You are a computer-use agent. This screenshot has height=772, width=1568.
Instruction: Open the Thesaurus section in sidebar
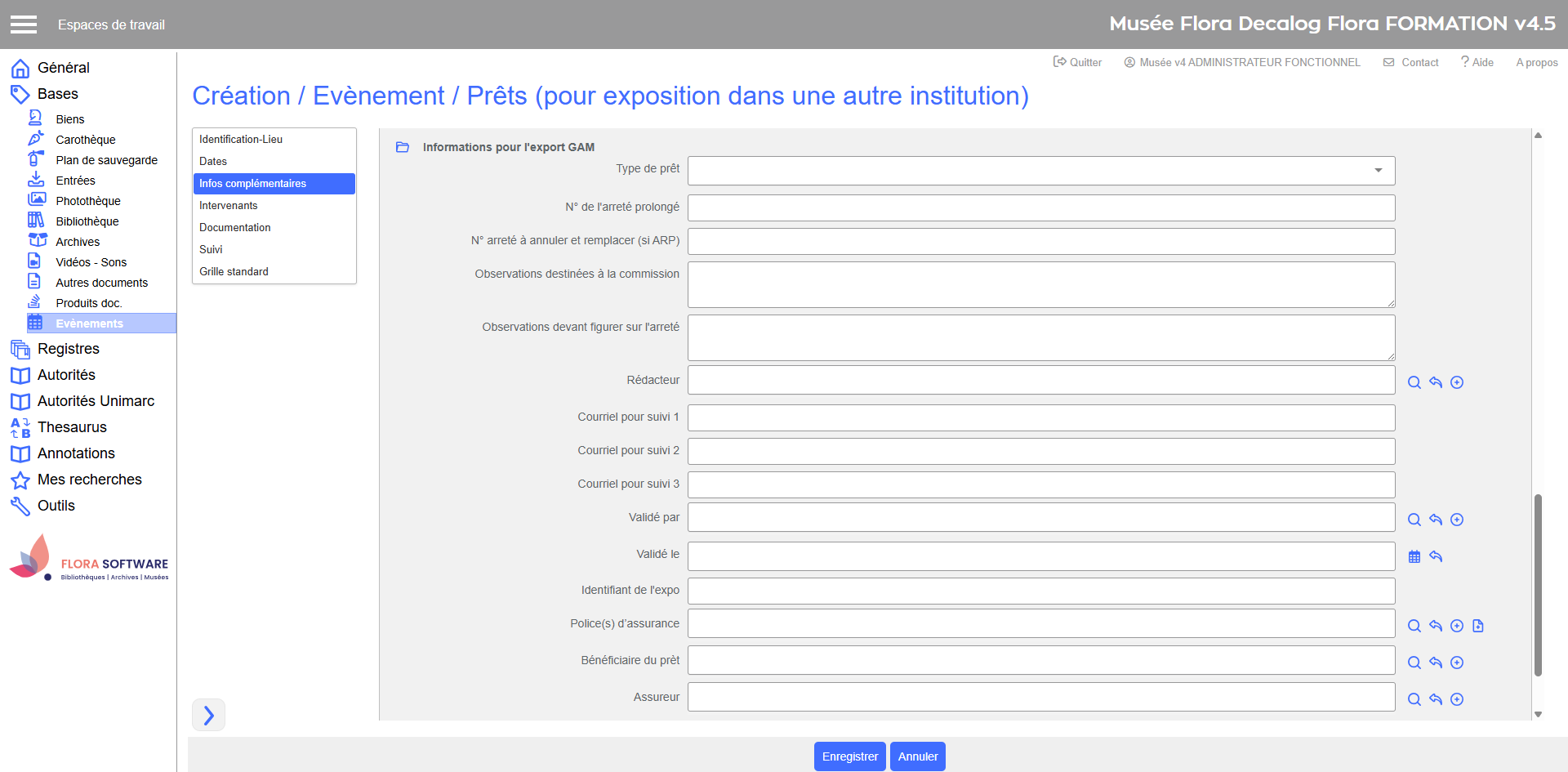pos(72,427)
